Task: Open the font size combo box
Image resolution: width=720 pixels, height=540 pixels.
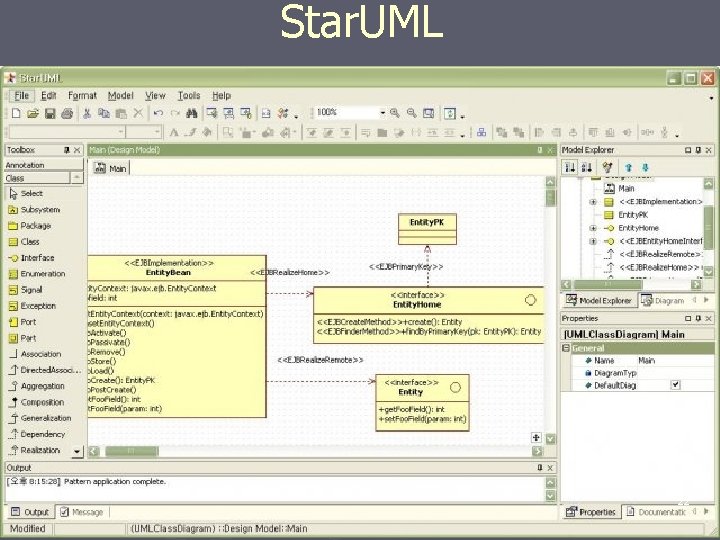Action: [144, 132]
